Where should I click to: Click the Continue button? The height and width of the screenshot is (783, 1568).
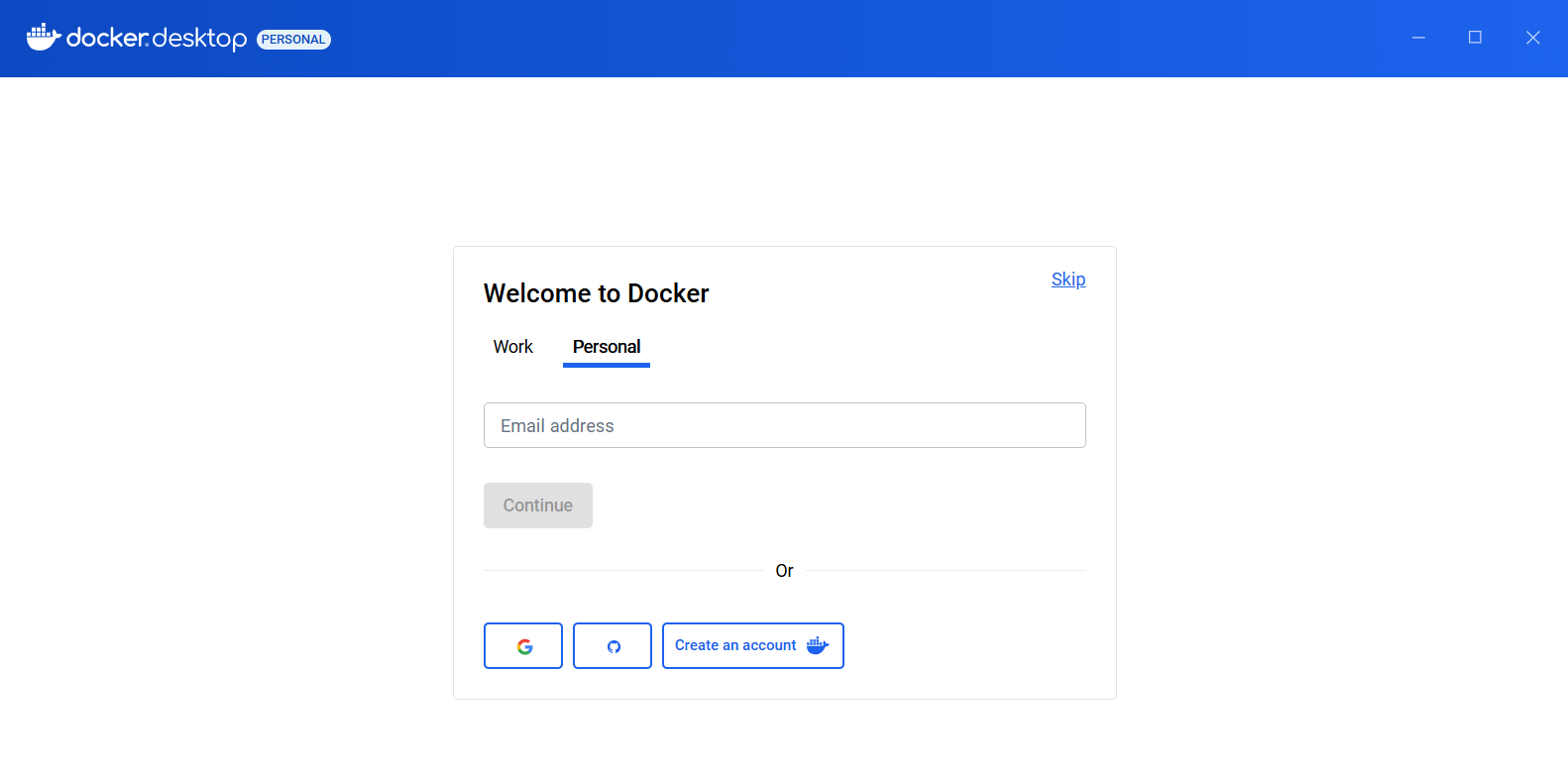[x=538, y=505]
